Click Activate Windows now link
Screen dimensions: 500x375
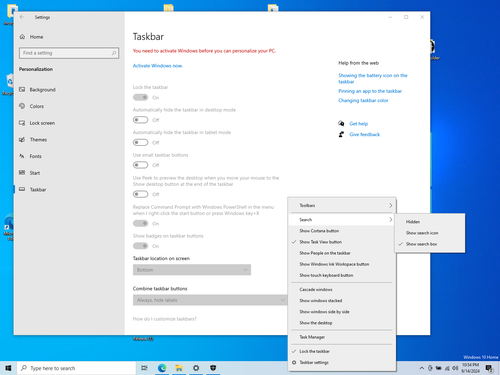[158, 66]
